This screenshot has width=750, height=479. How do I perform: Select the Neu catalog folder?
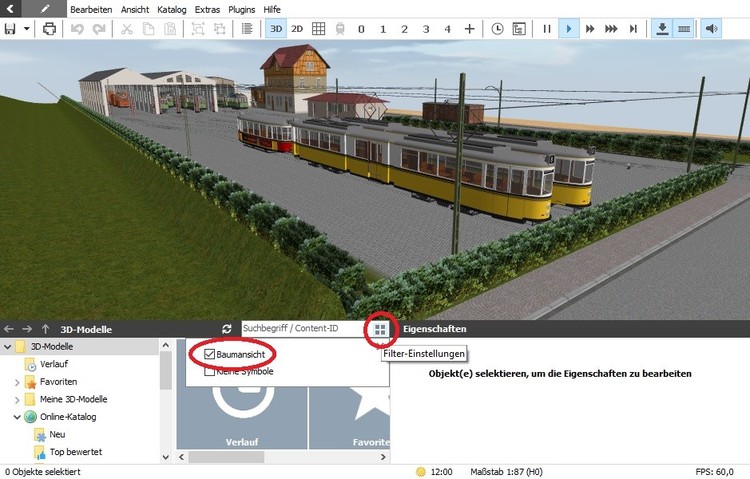point(57,434)
